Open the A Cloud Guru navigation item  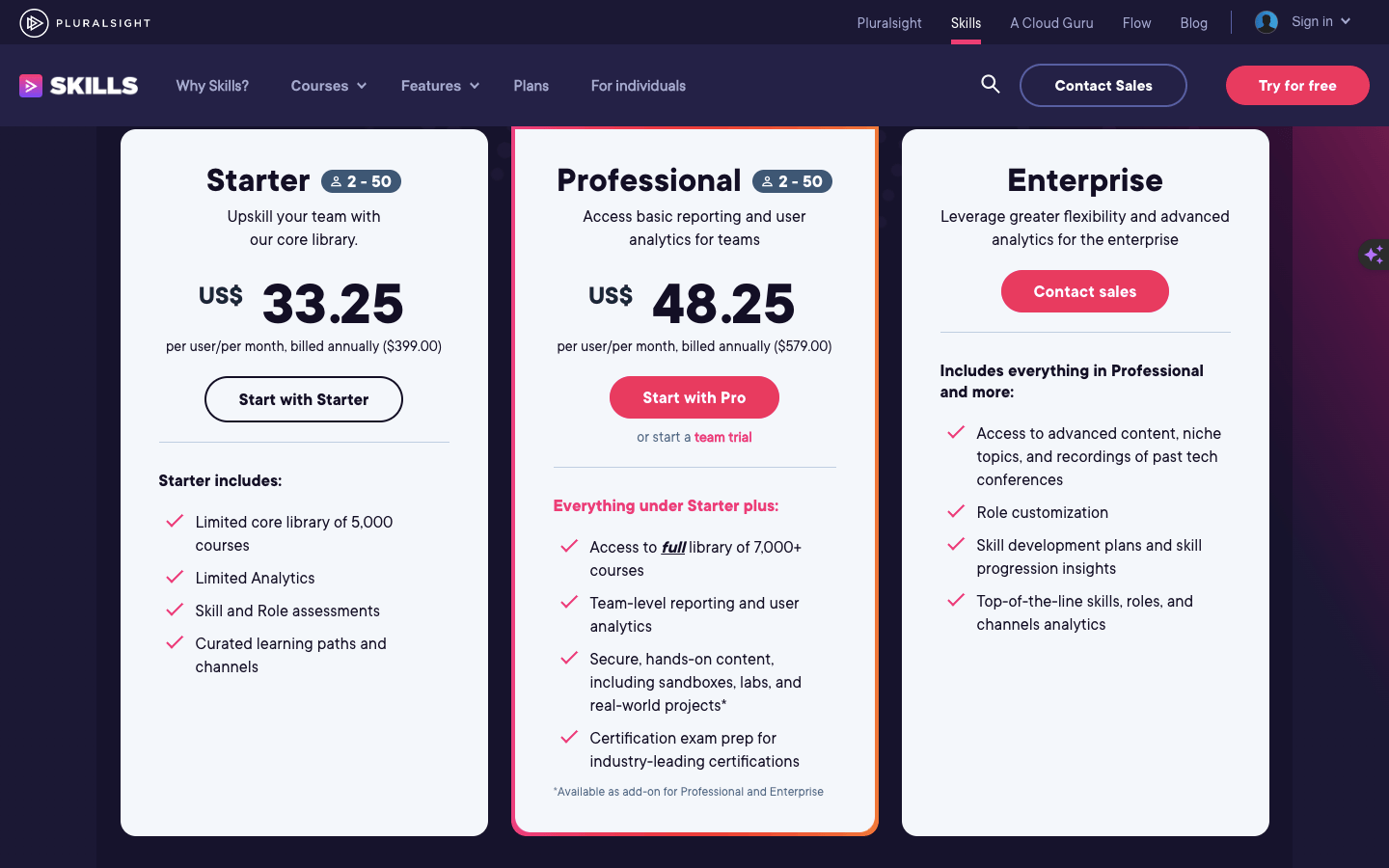[x=1051, y=22]
